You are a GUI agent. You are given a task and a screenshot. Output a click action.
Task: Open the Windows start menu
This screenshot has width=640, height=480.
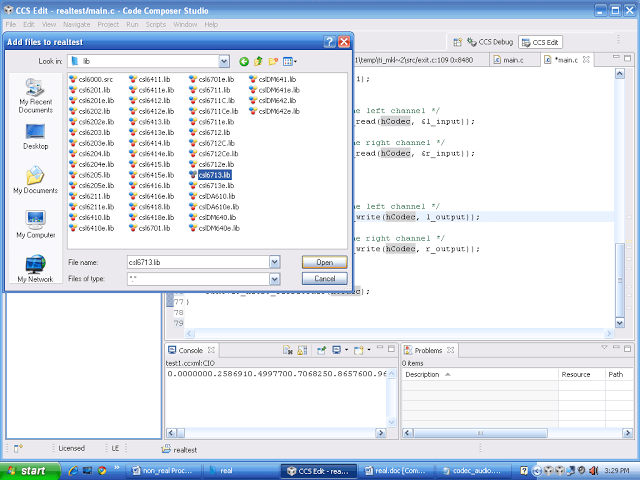[30, 471]
